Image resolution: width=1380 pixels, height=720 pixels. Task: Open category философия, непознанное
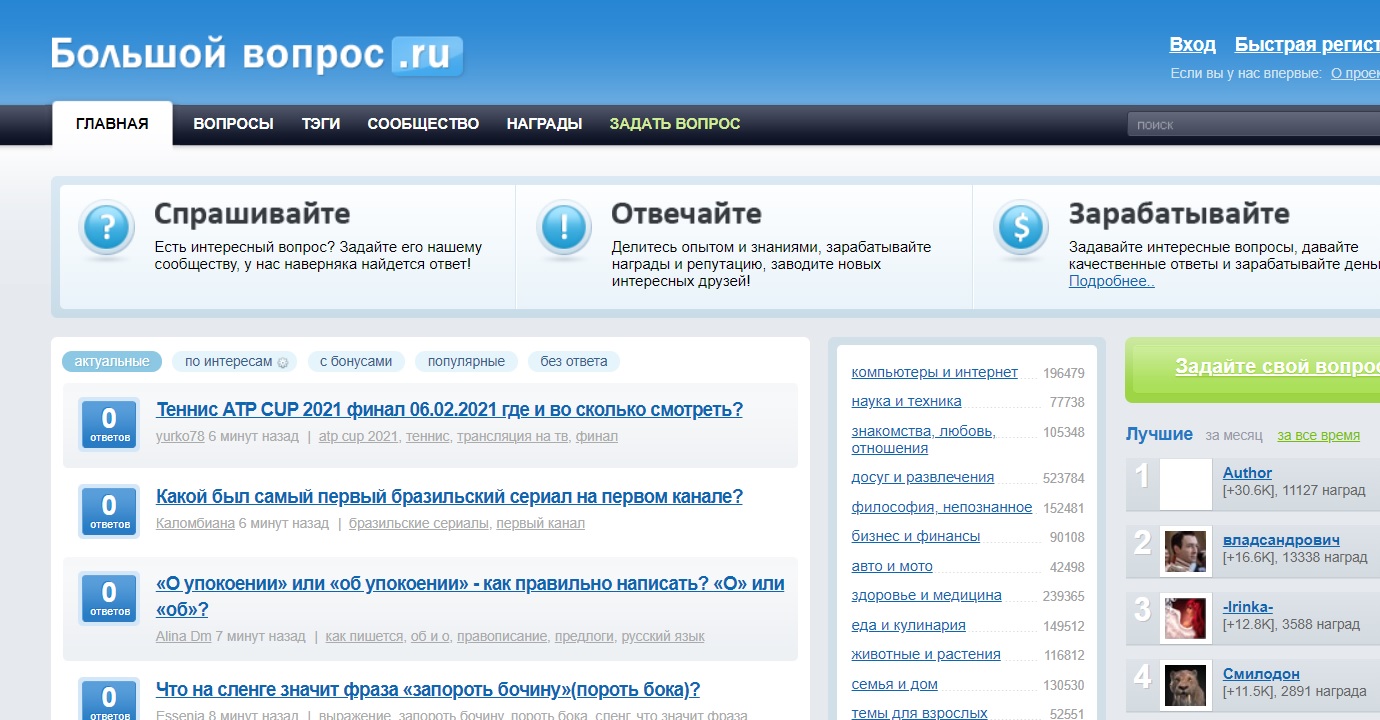(941, 507)
